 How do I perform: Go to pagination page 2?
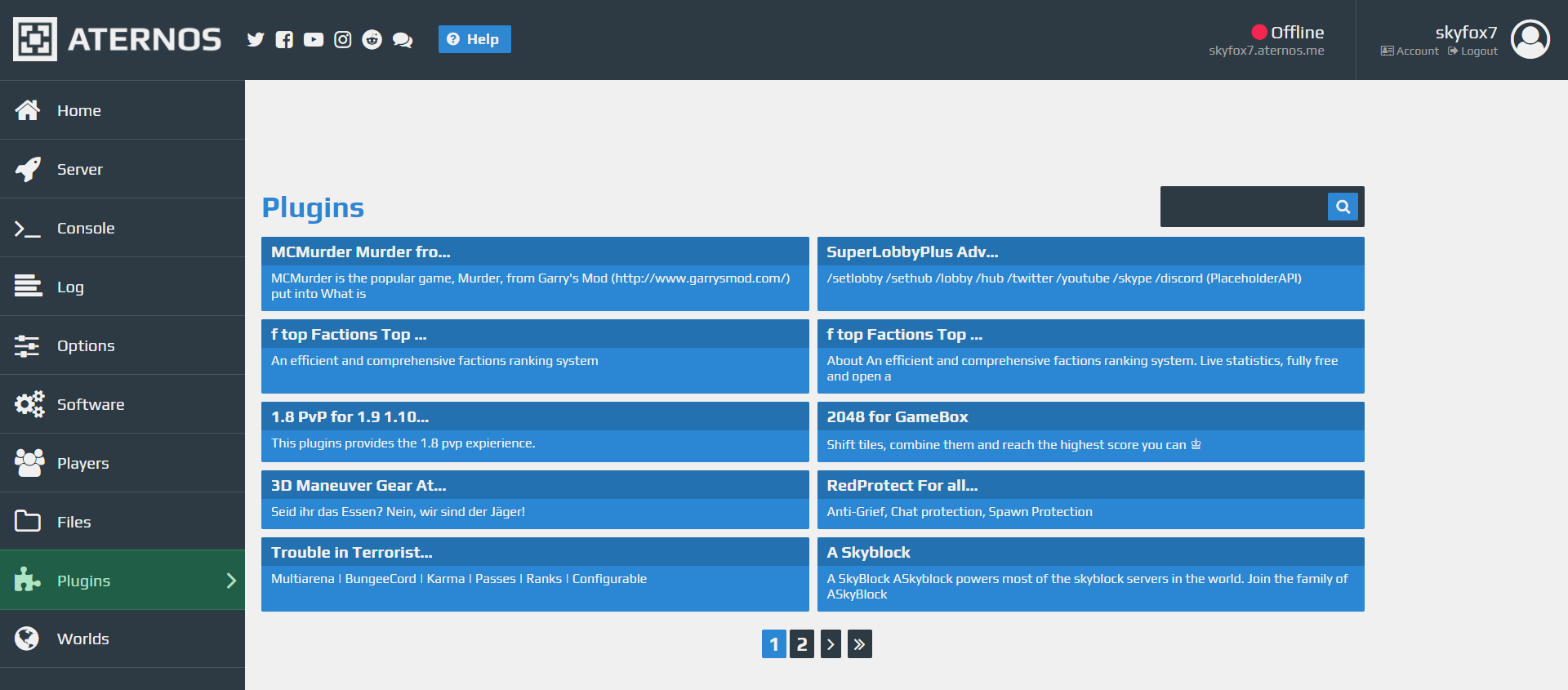[802, 644]
